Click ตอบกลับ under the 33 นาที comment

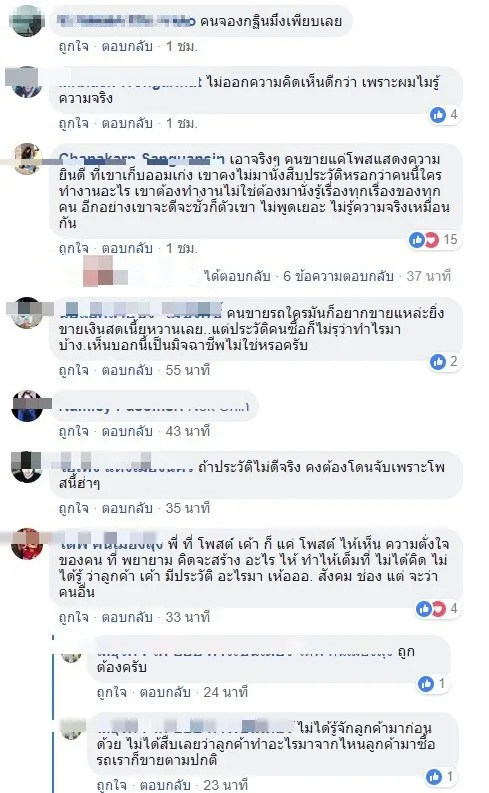coord(127,617)
